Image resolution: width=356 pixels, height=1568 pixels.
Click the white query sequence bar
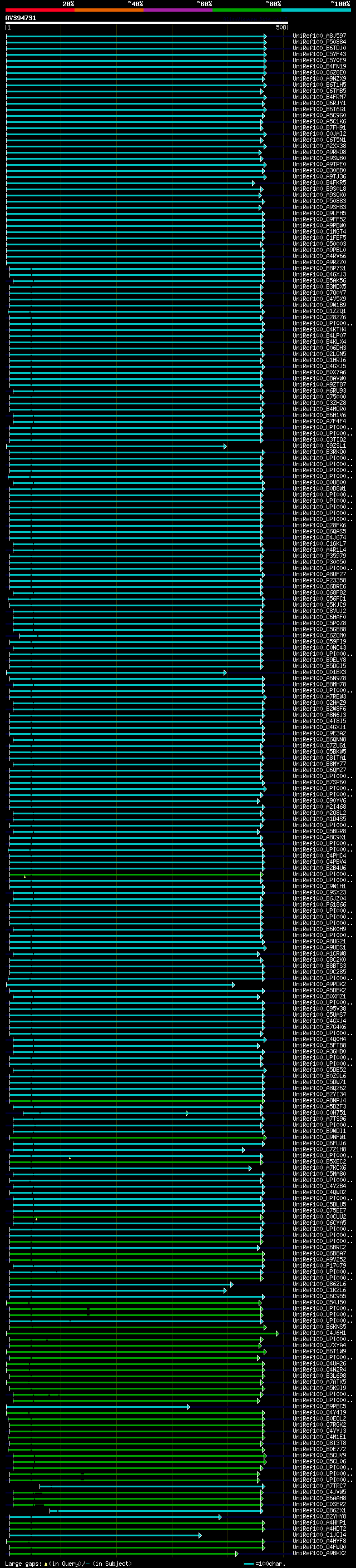147,22
